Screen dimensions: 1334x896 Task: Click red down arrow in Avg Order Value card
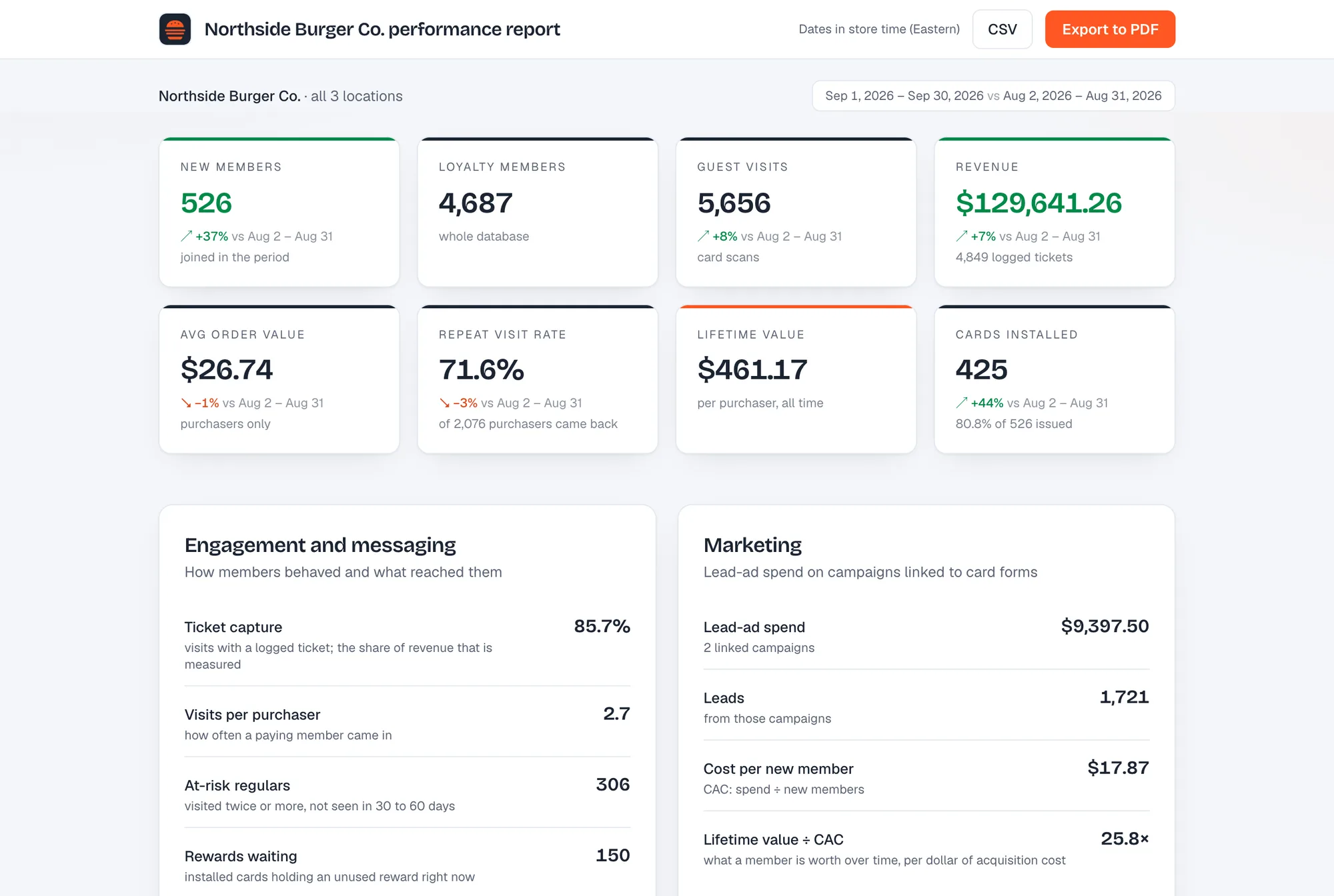click(186, 403)
